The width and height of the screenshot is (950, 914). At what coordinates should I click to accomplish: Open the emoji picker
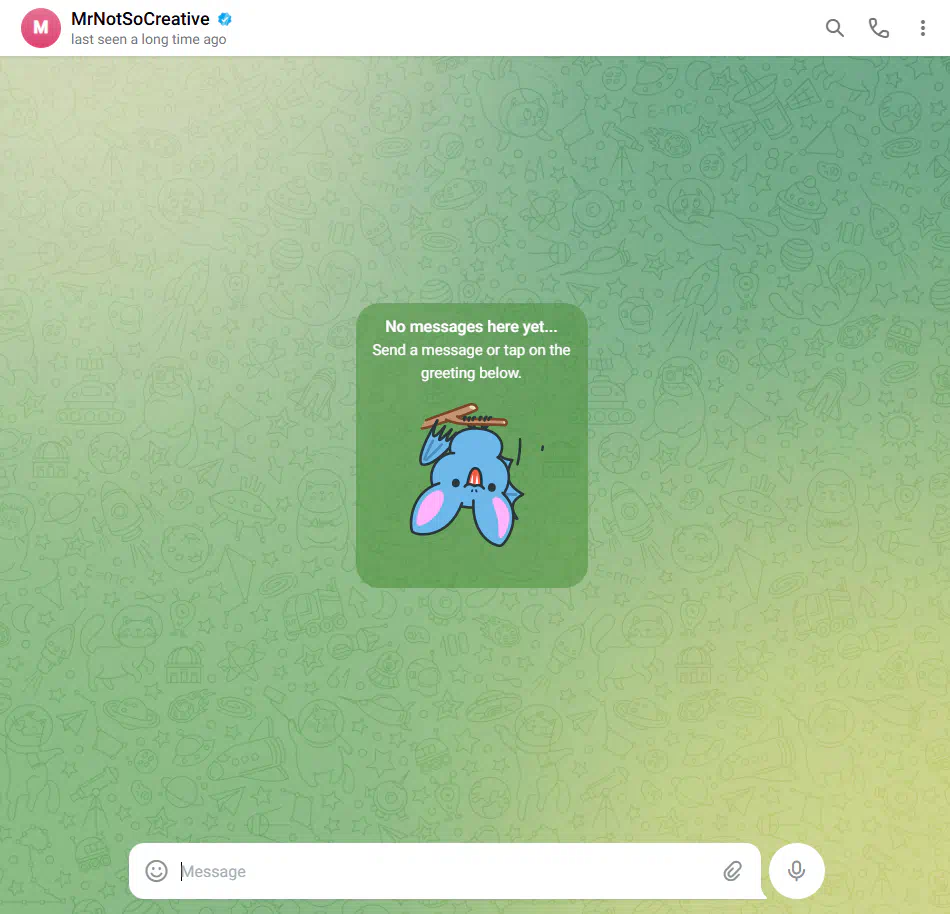click(x=156, y=871)
